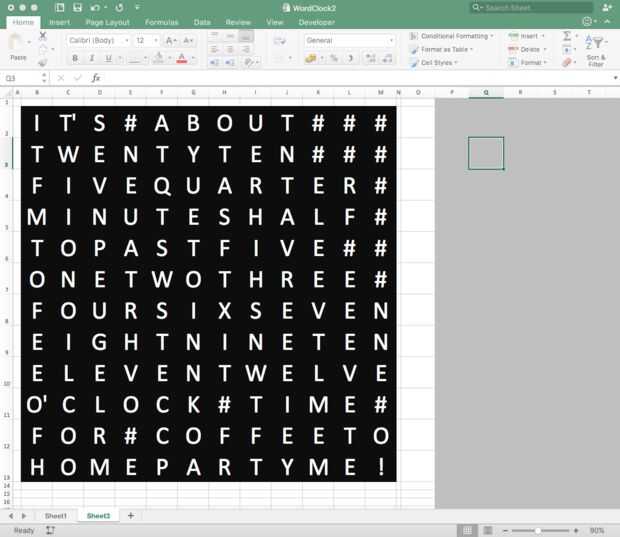Decrease font size with smaller A icon
This screenshot has width=620, height=537.
[x=187, y=40]
